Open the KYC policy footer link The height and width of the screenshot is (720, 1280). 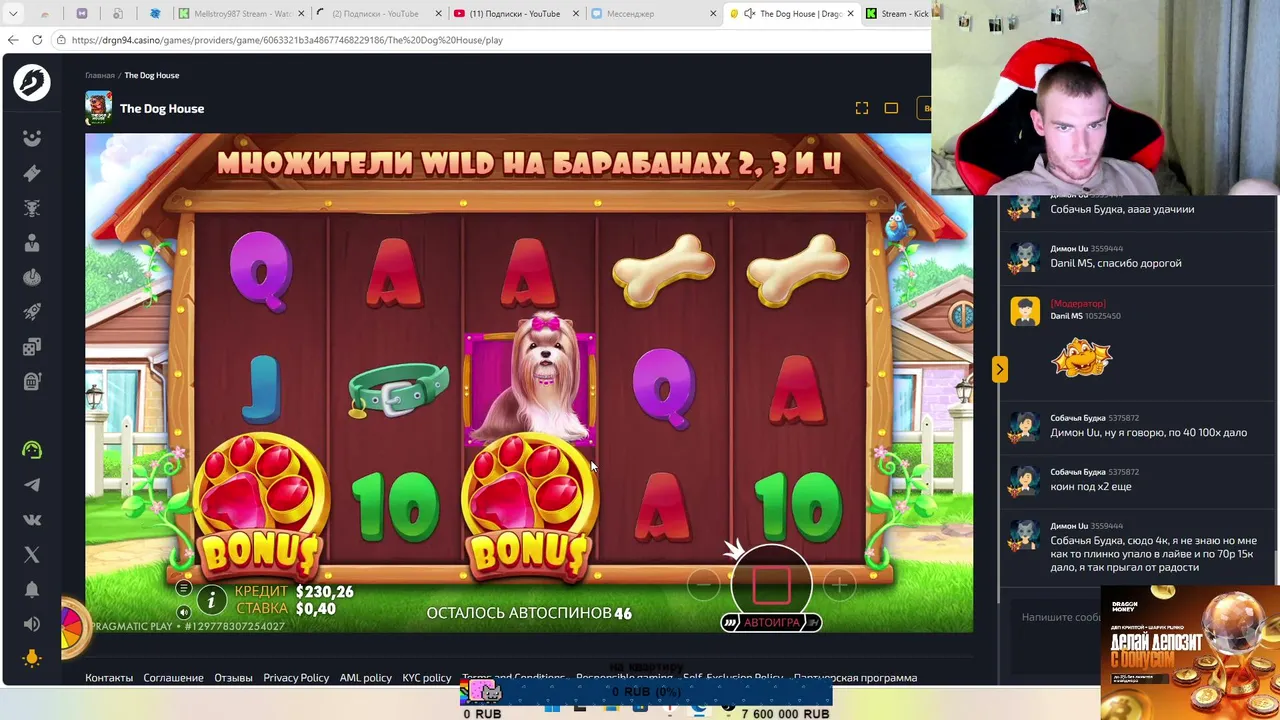(427, 677)
